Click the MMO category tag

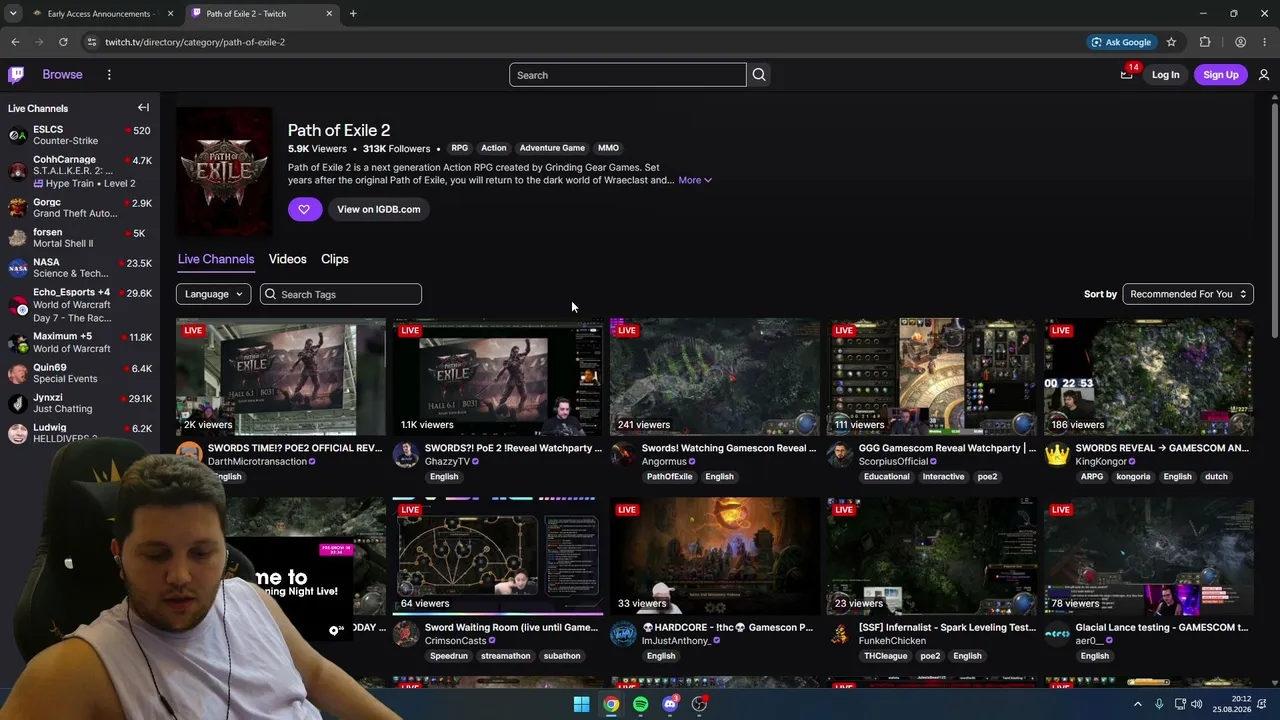pos(608,148)
